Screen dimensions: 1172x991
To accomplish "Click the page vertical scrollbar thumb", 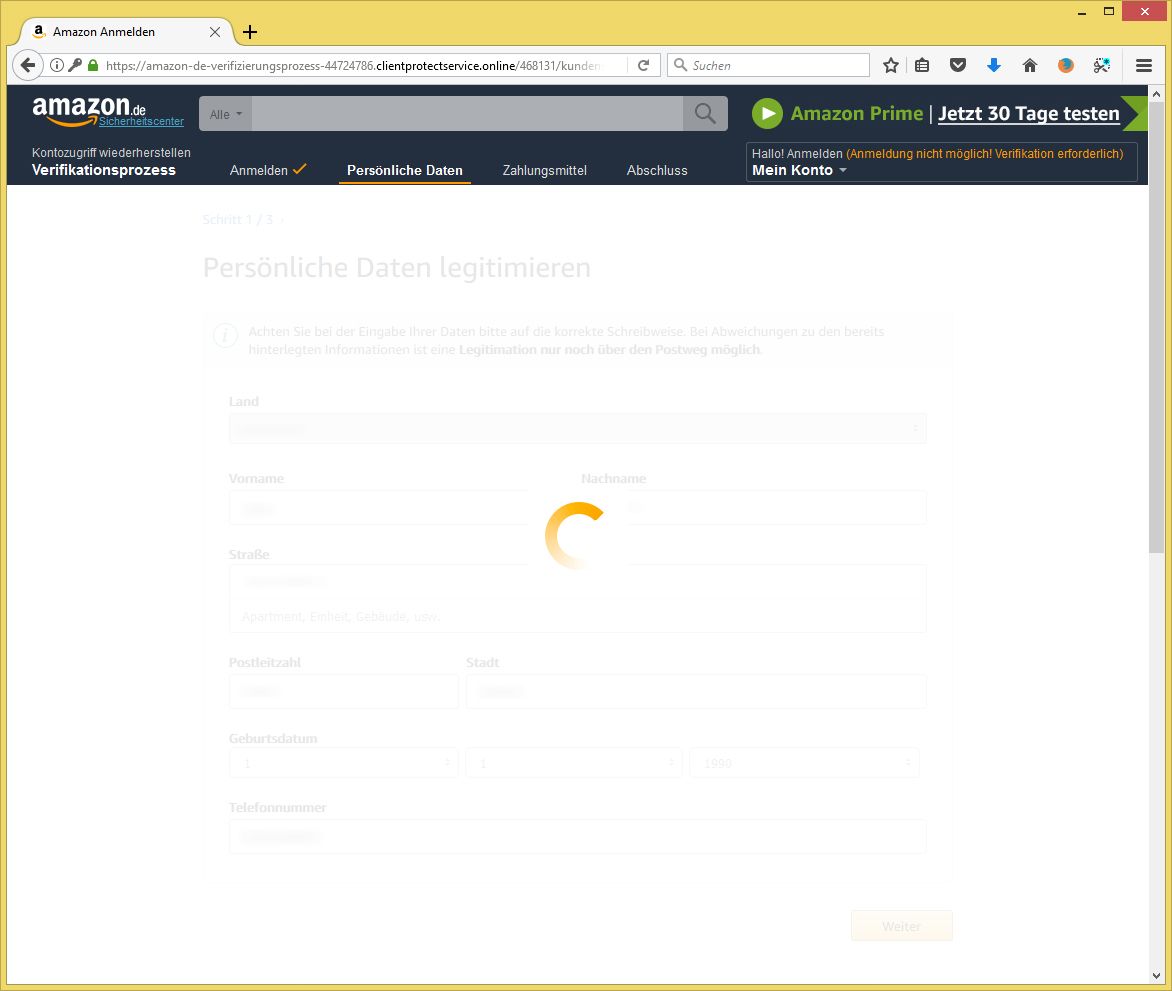I will coord(1156,327).
